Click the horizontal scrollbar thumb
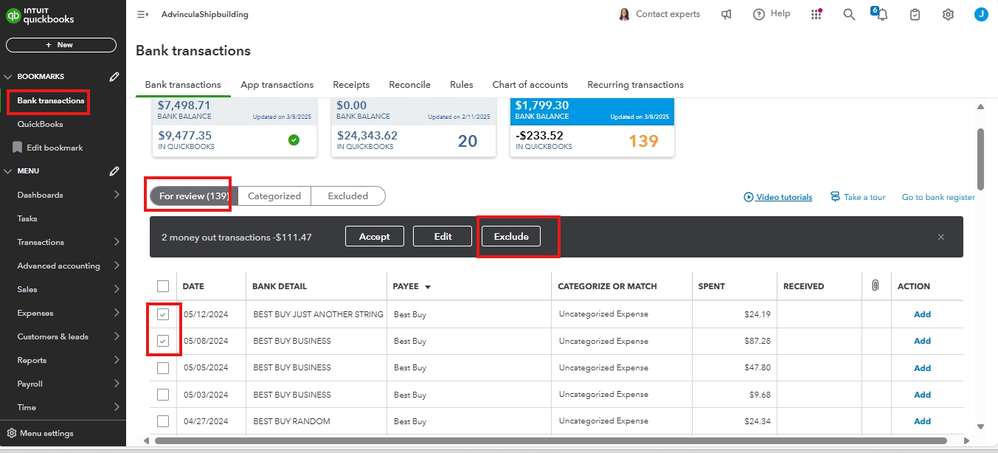998x453 pixels. (x=551, y=440)
